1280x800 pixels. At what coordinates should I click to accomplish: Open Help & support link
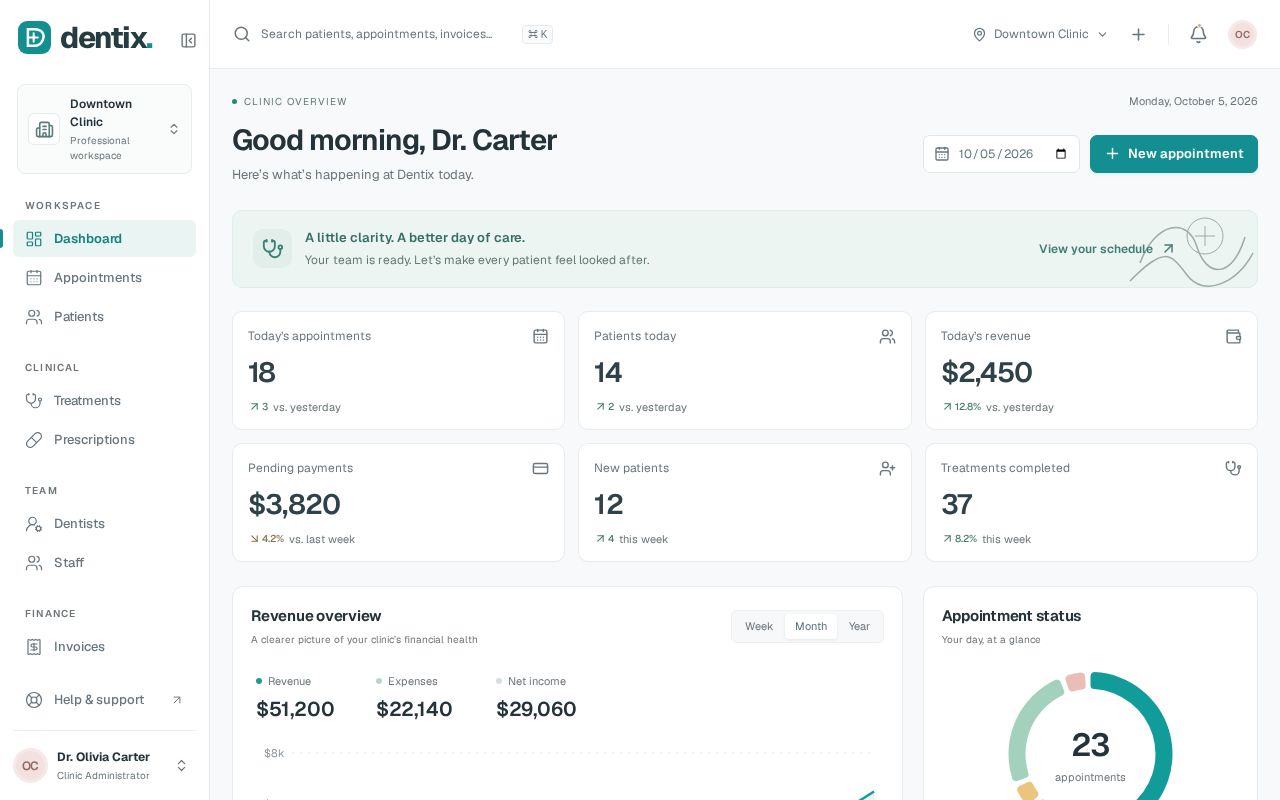104,699
